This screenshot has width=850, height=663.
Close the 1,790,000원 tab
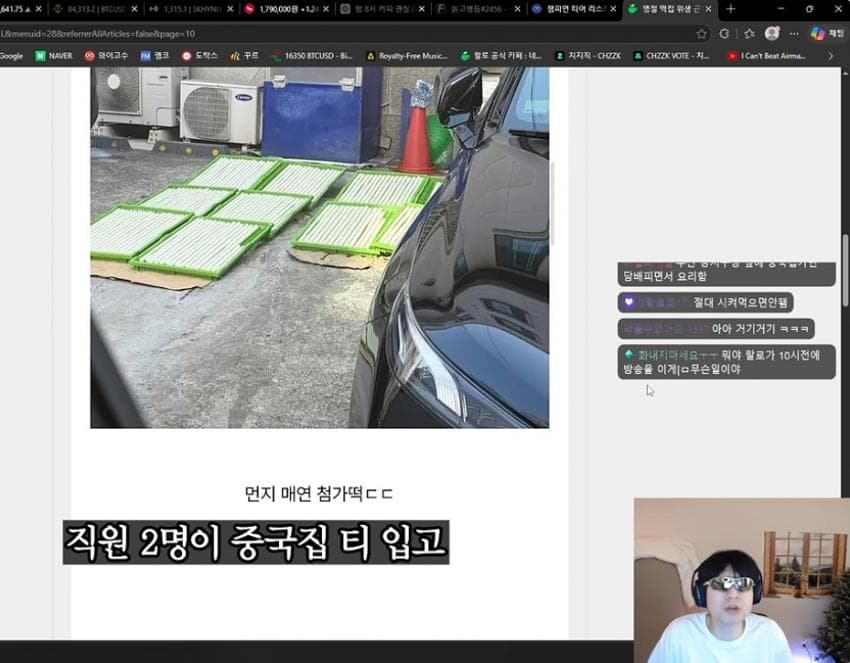[x=326, y=9]
